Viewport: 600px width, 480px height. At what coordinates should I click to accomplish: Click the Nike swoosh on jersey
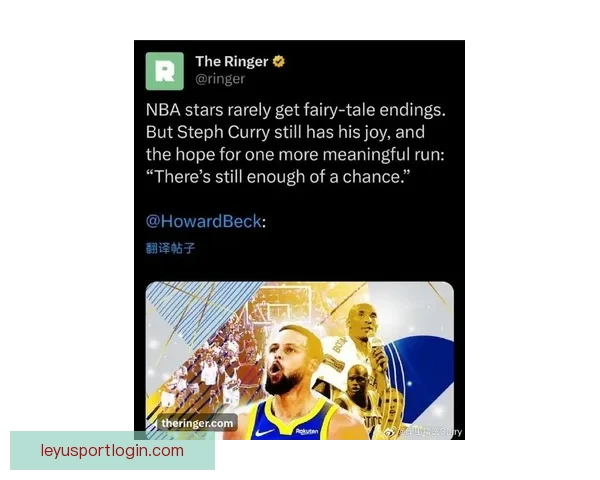(265, 433)
